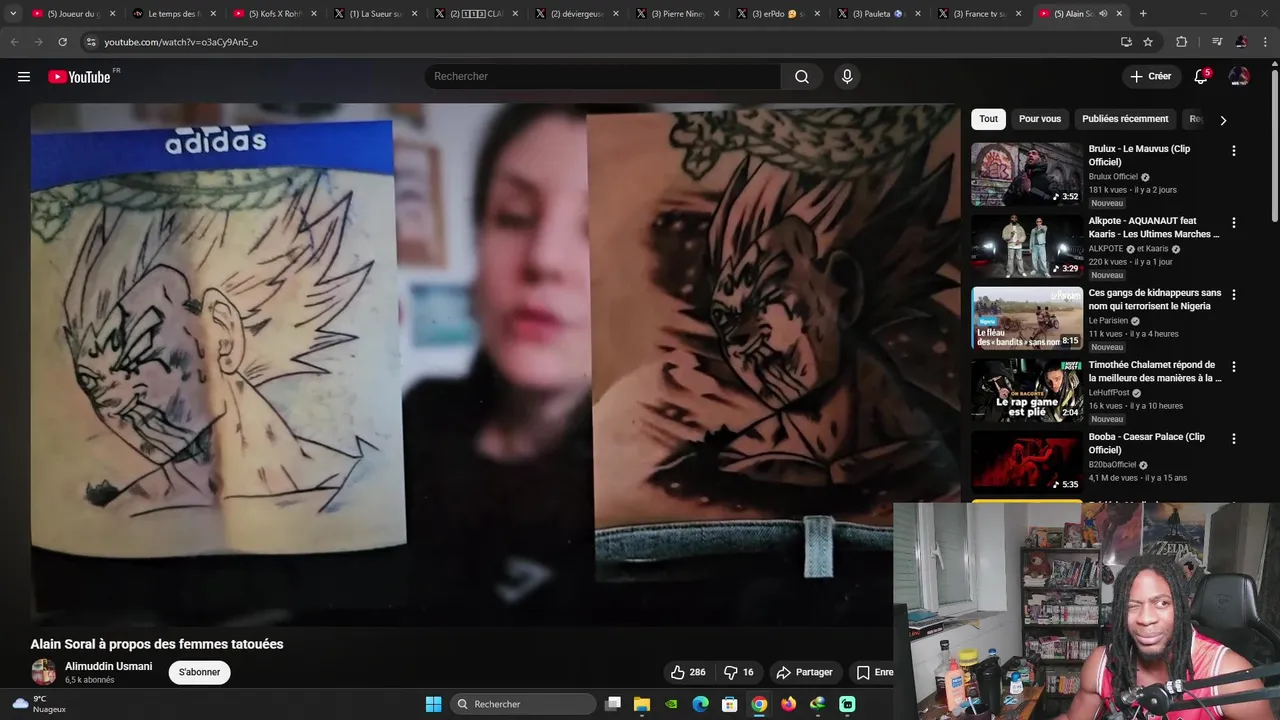Click the search magnifier button
Image resolution: width=1280 pixels, height=720 pixels.
tap(802, 77)
